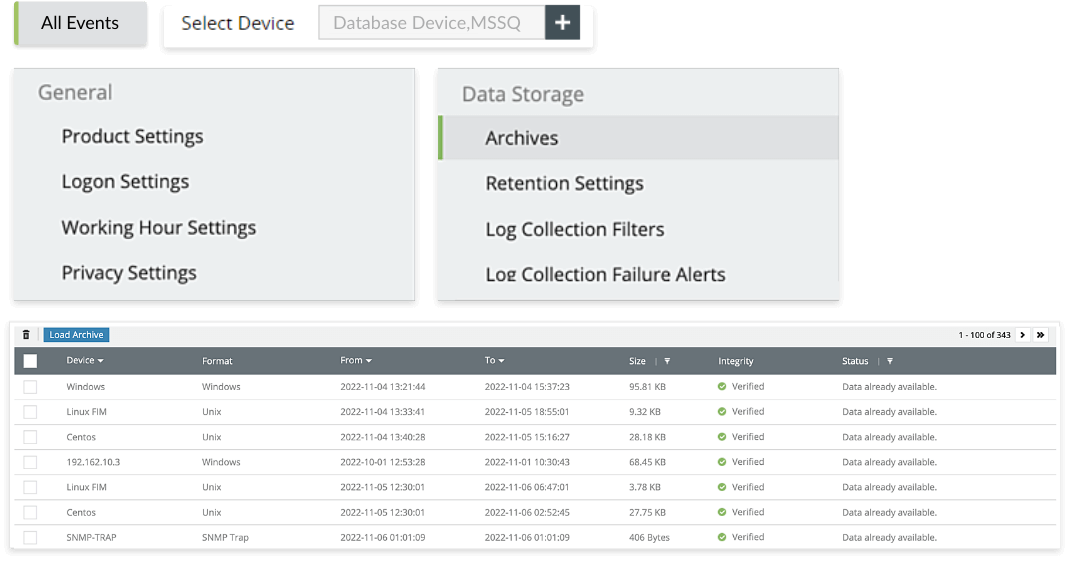The image size is (1069, 561).
Task: Click the Integrity column header
Action: click(736, 361)
